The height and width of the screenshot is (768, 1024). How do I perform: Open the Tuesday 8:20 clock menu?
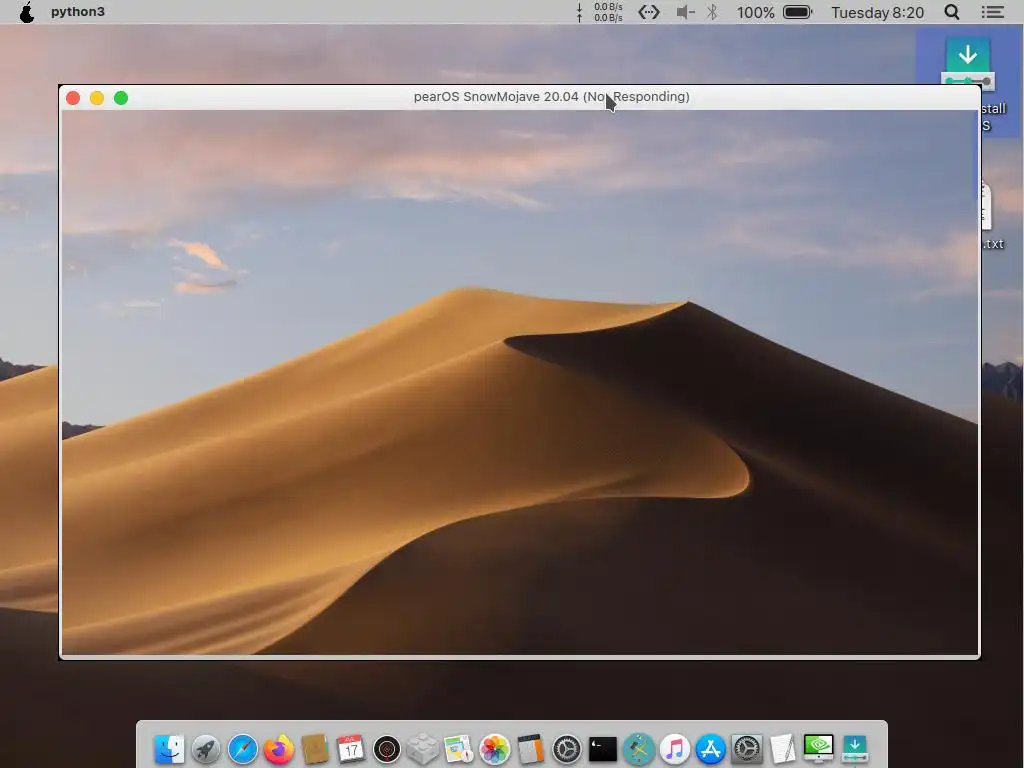click(877, 12)
